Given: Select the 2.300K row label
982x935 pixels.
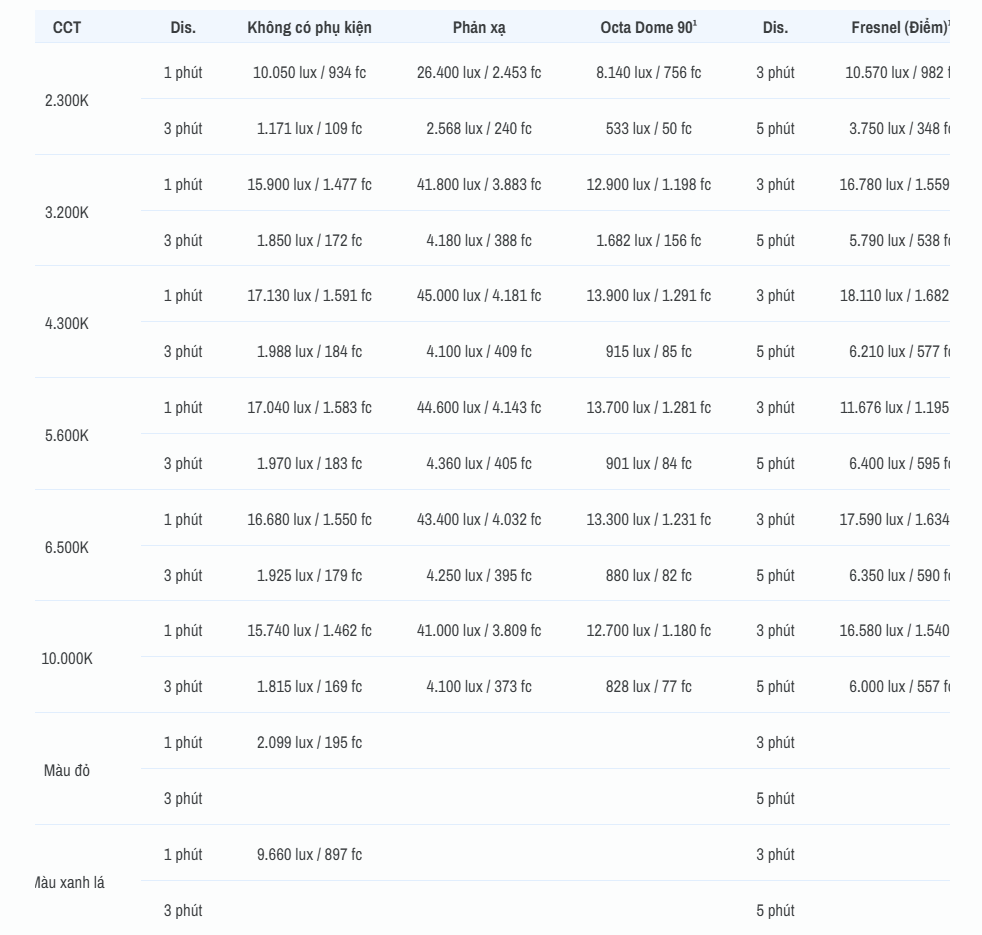Looking at the screenshot, I should tap(67, 100).
